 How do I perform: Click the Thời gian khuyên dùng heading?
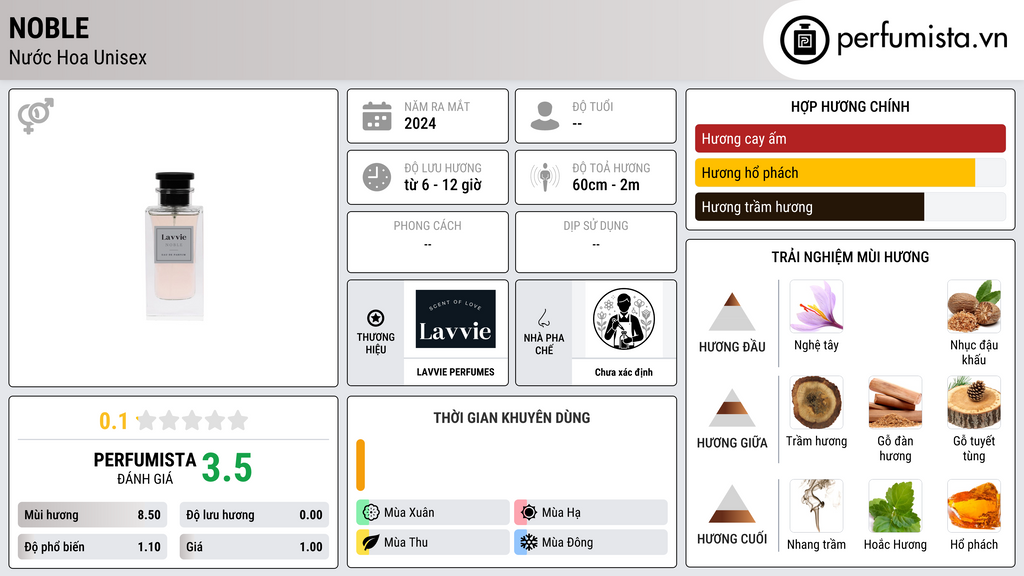512,417
